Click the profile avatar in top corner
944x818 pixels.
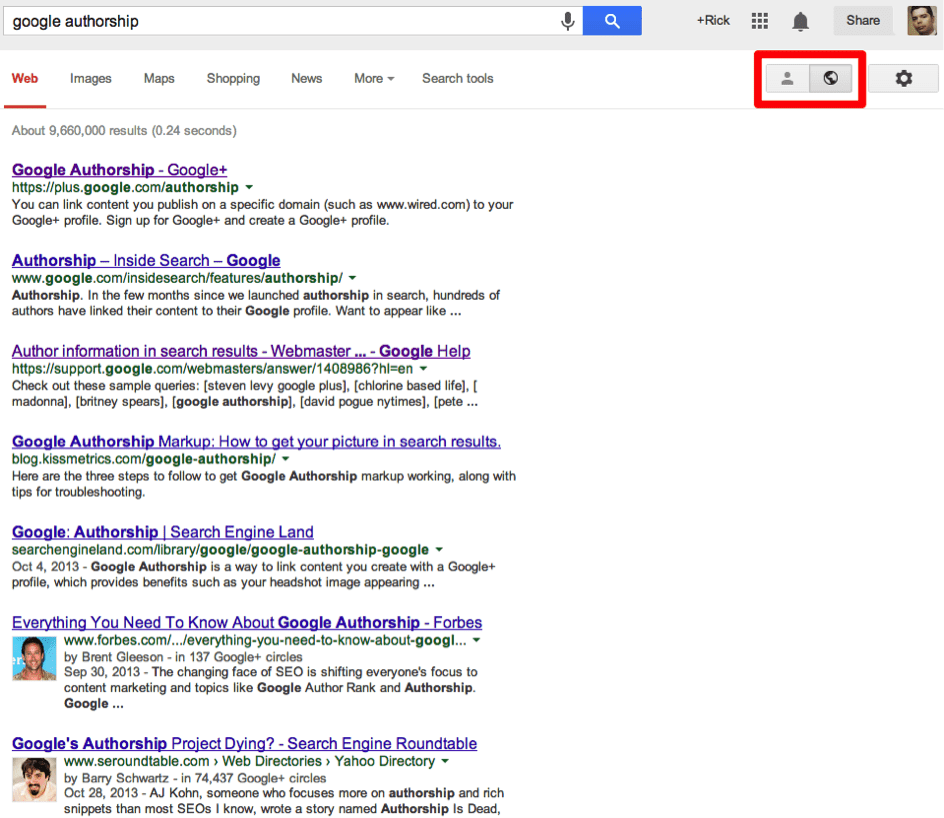pos(922,20)
